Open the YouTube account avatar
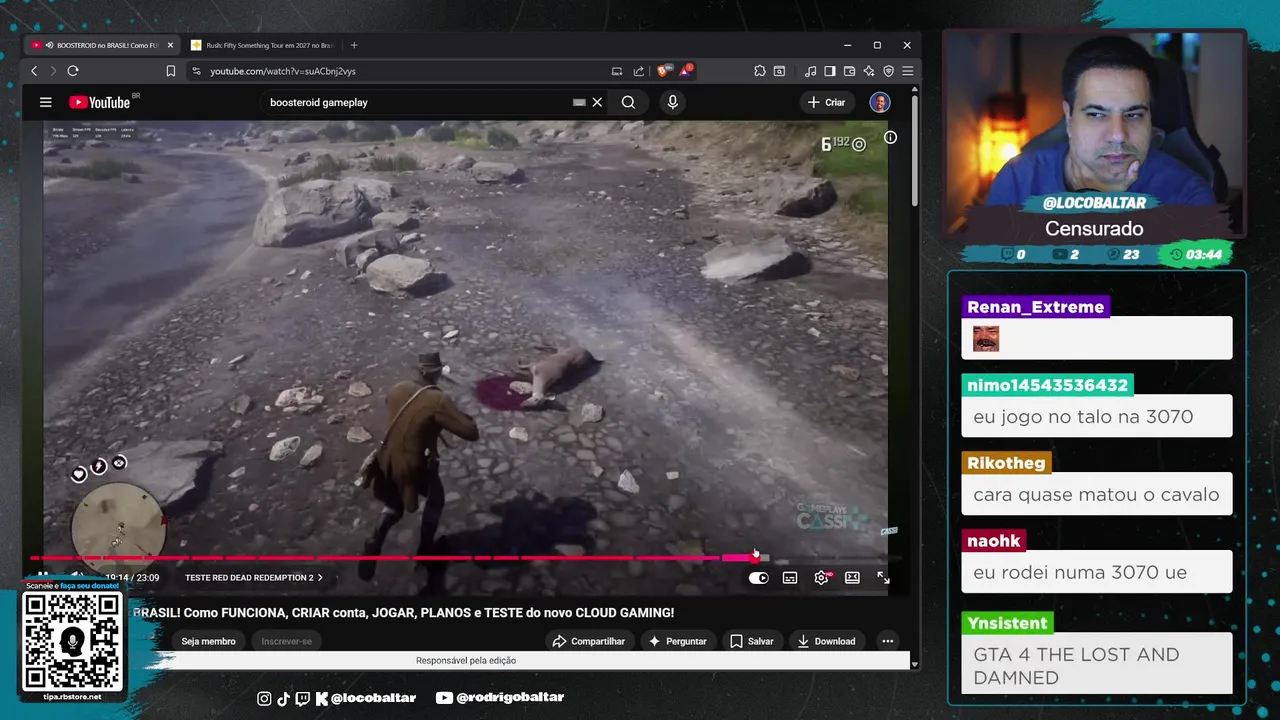This screenshot has height=720, width=1280. (x=879, y=102)
